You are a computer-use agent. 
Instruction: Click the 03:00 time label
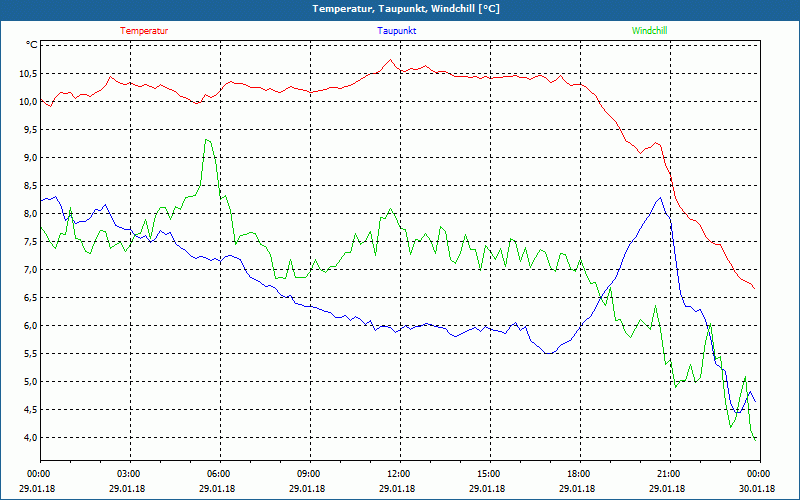click(127, 474)
